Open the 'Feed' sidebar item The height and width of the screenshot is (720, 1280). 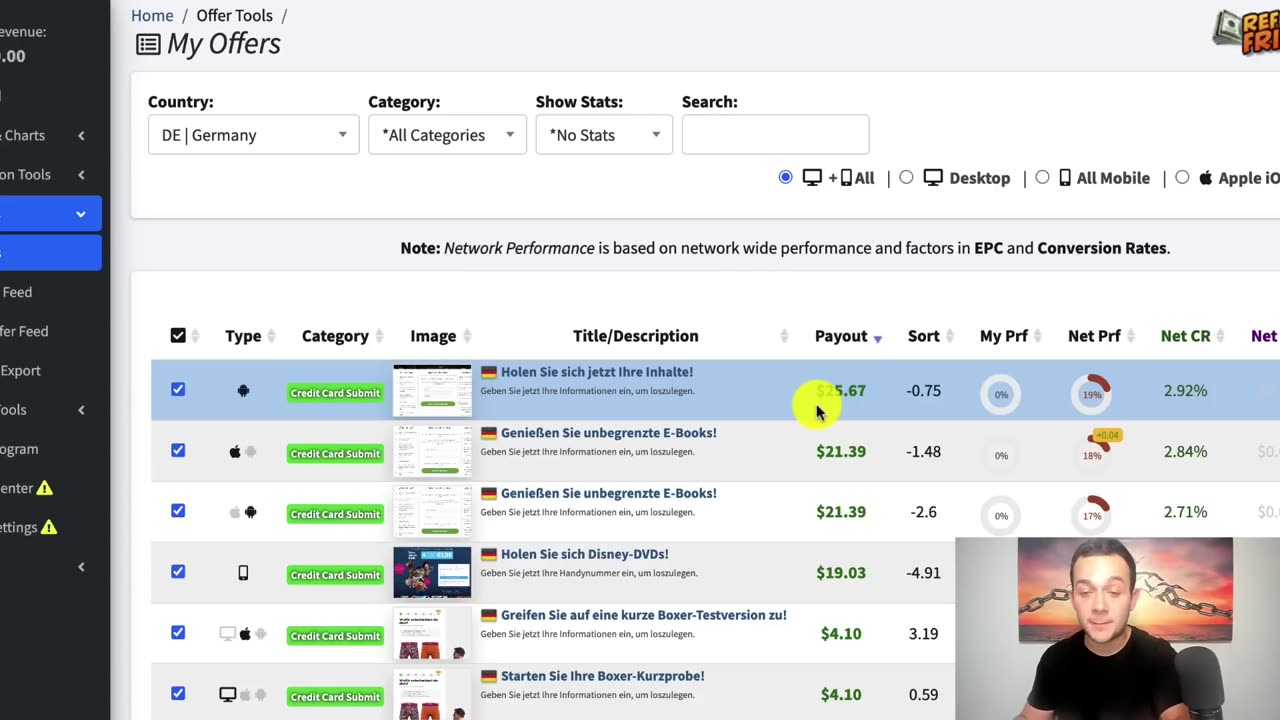[x=17, y=292]
